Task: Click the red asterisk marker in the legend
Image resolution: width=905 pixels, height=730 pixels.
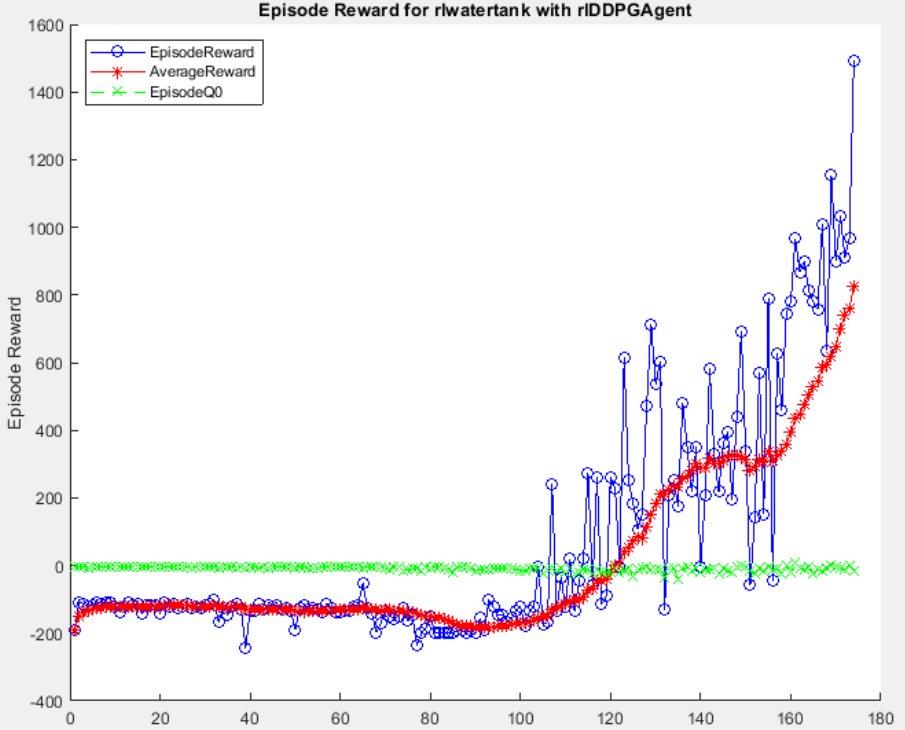Action: click(118, 72)
